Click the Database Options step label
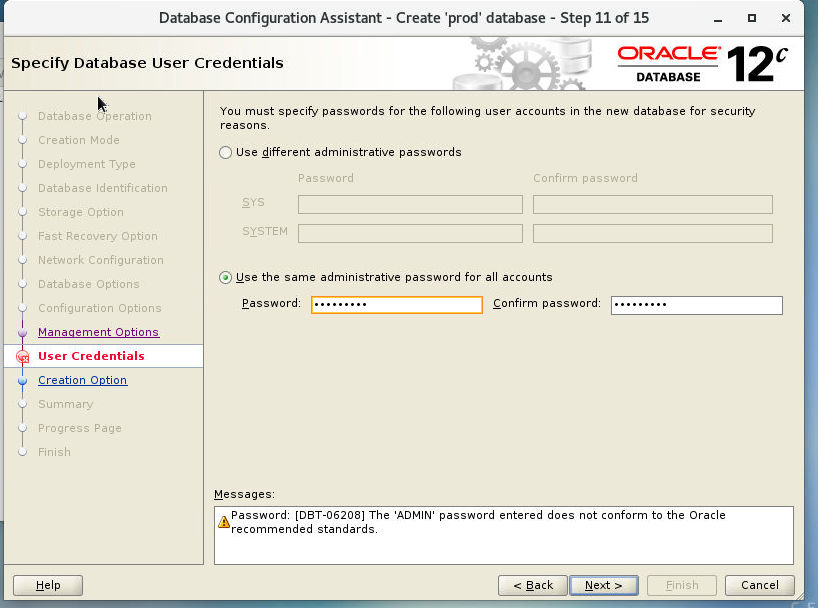 tap(89, 284)
